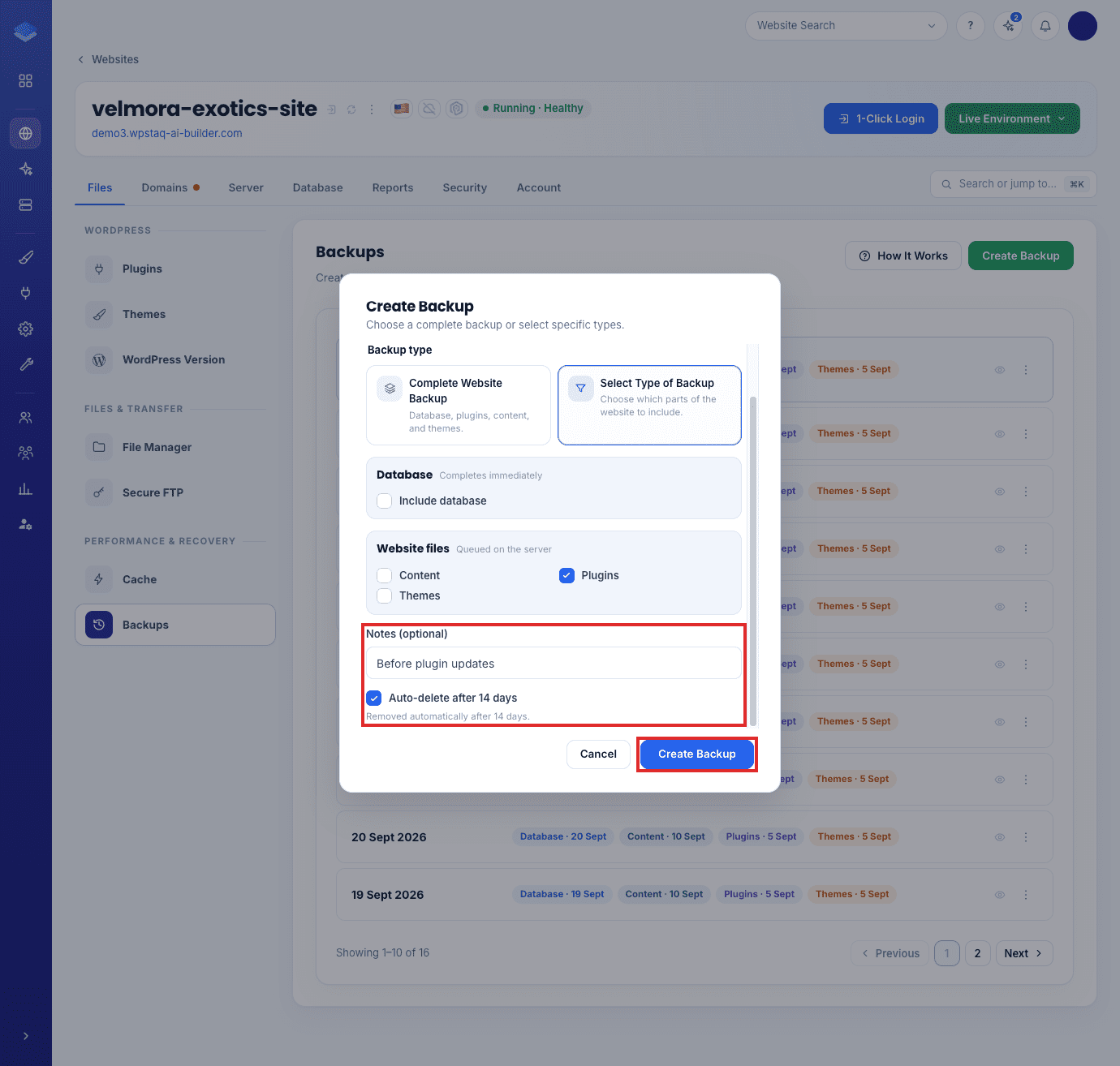Screen dimensions: 1120x1066
Task: Click the US flag location icon
Action: click(401, 108)
